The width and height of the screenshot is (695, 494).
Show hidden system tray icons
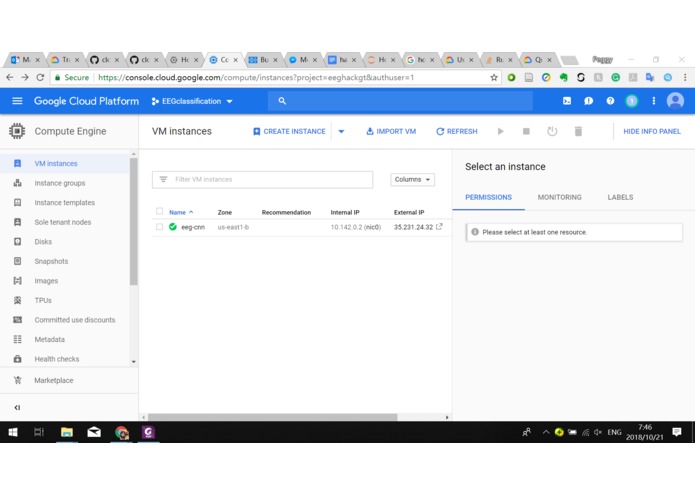pos(546,432)
